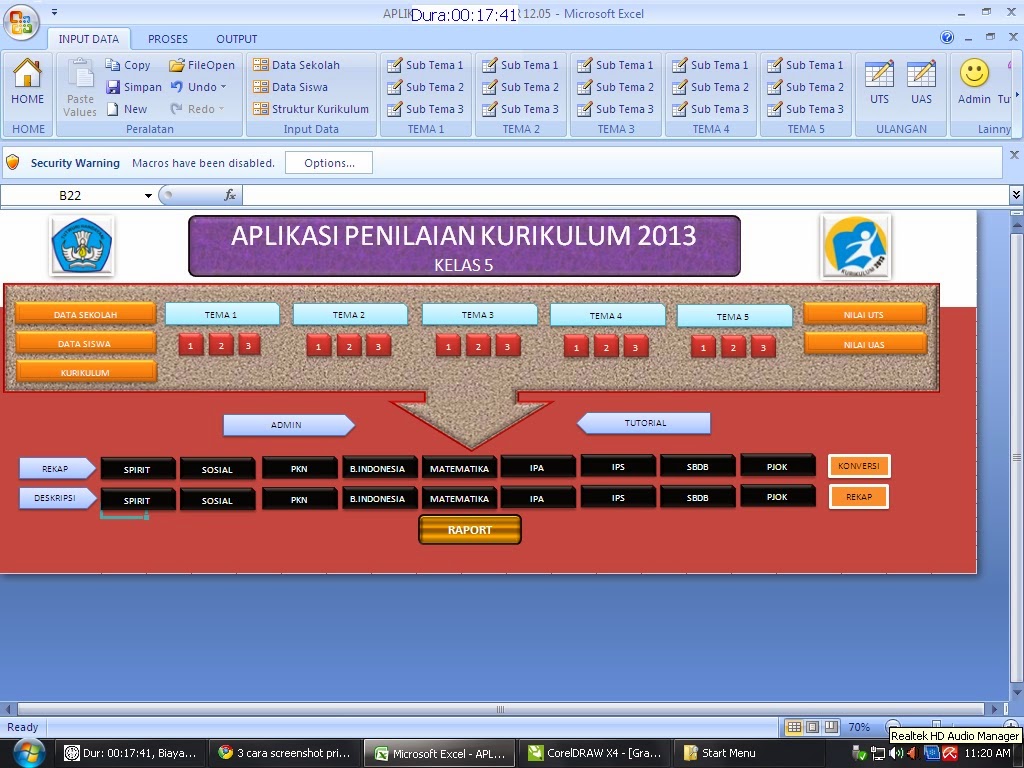The width and height of the screenshot is (1024, 768).
Task: Click the 70% zoom level indicator
Action: click(x=859, y=727)
